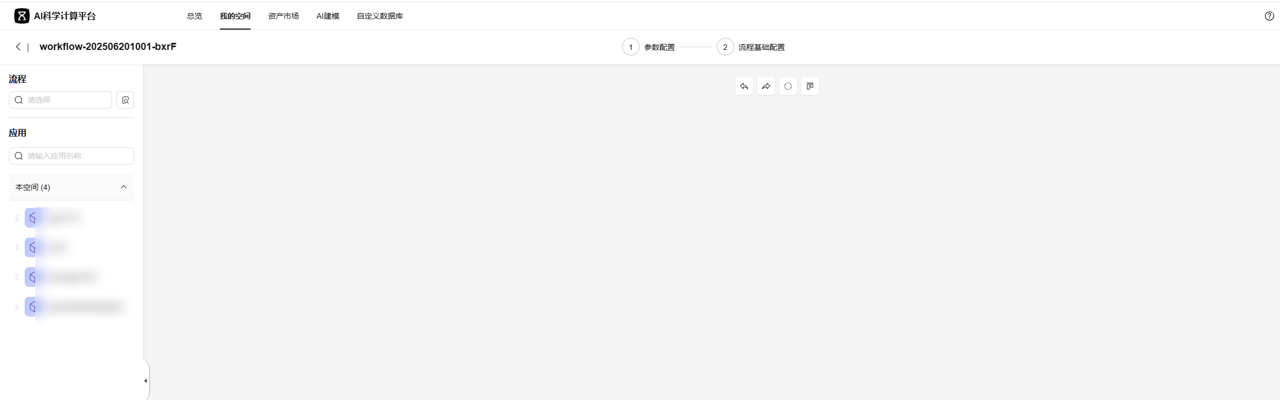Collapse the 本空间 (4) group
Image resolution: width=1280 pixels, height=400 pixels.
pos(71,187)
